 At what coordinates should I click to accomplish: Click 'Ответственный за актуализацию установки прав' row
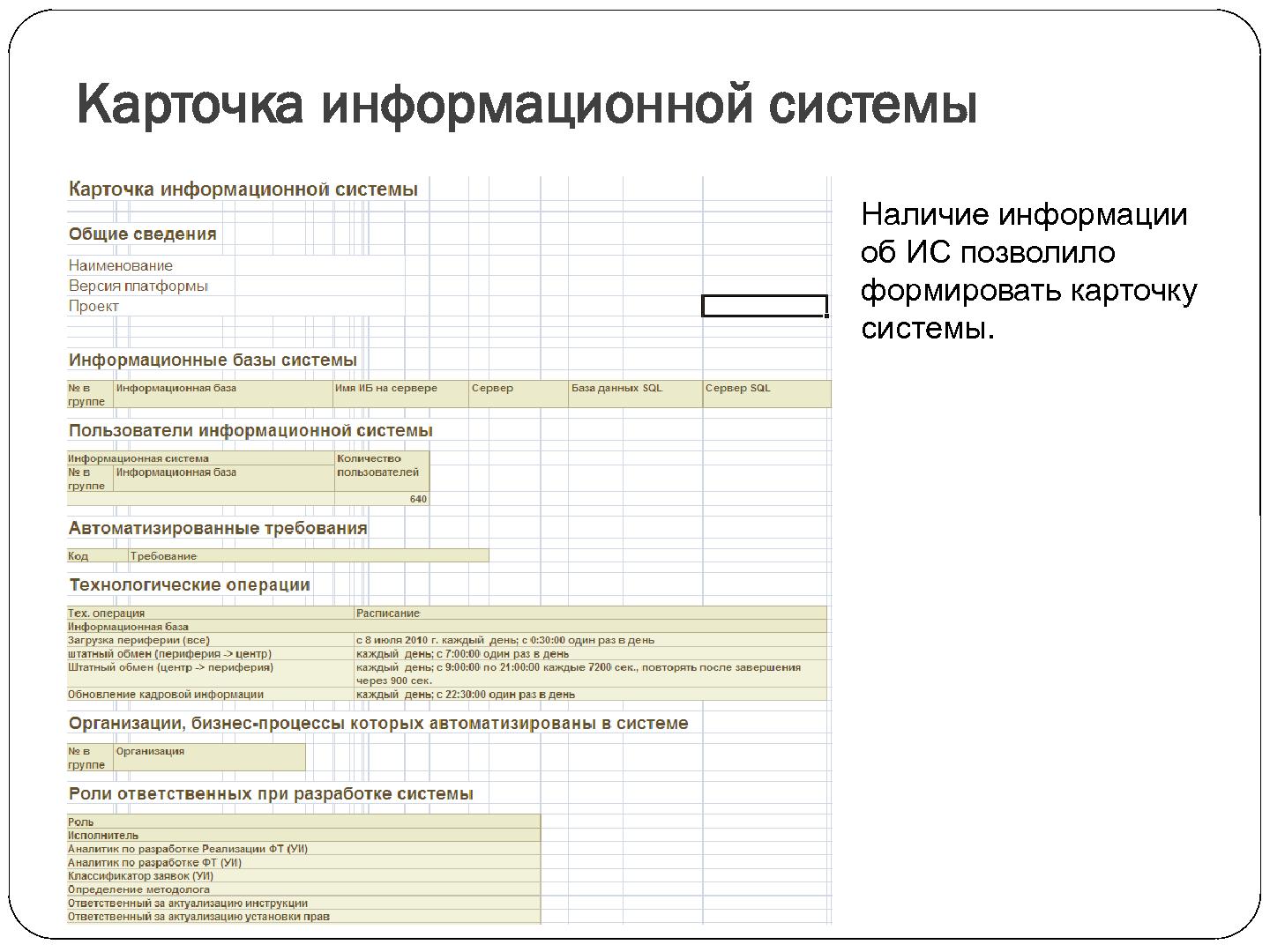point(303,917)
